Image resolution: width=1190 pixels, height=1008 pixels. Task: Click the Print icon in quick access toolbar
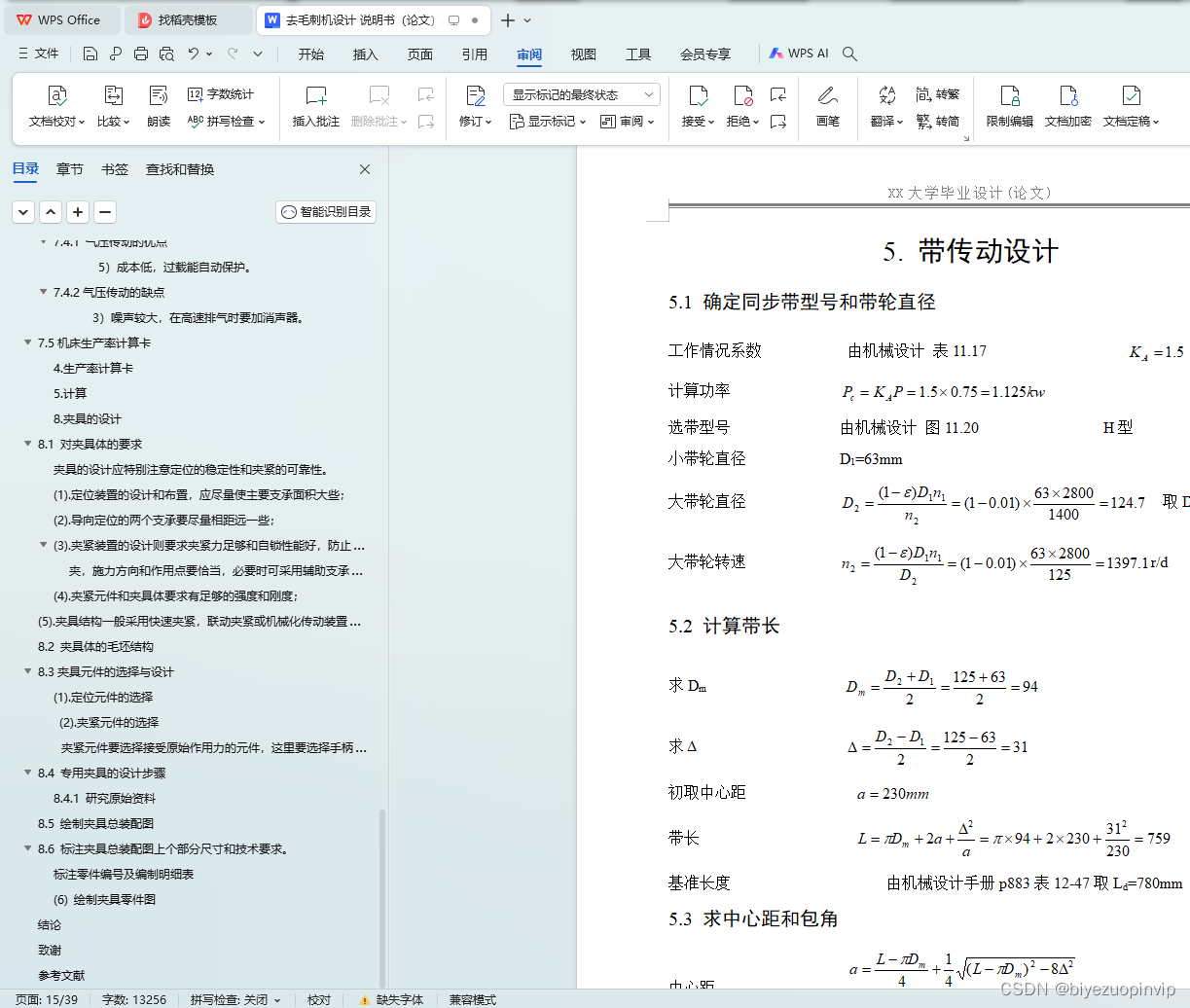pos(141,54)
